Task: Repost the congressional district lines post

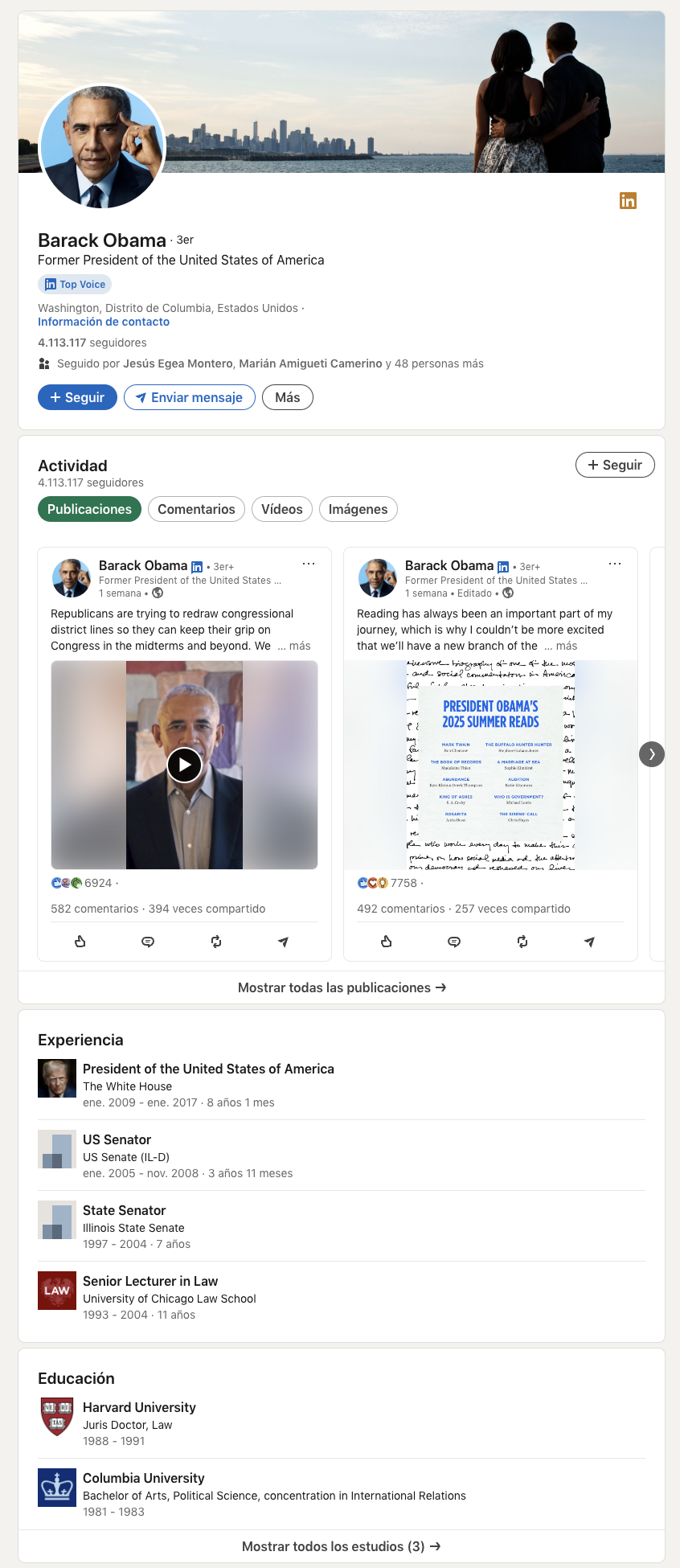Action: coord(216,942)
